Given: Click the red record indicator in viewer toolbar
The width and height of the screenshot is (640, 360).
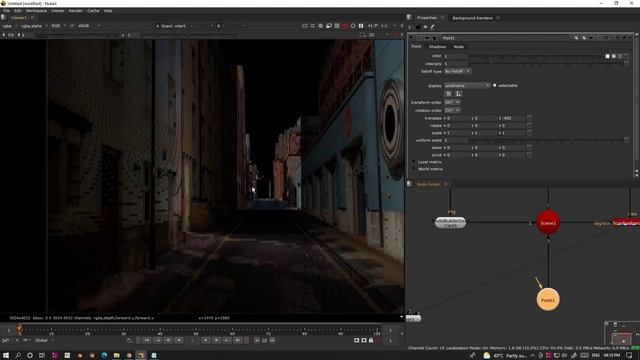Looking at the screenshot, I should (x=345, y=26).
